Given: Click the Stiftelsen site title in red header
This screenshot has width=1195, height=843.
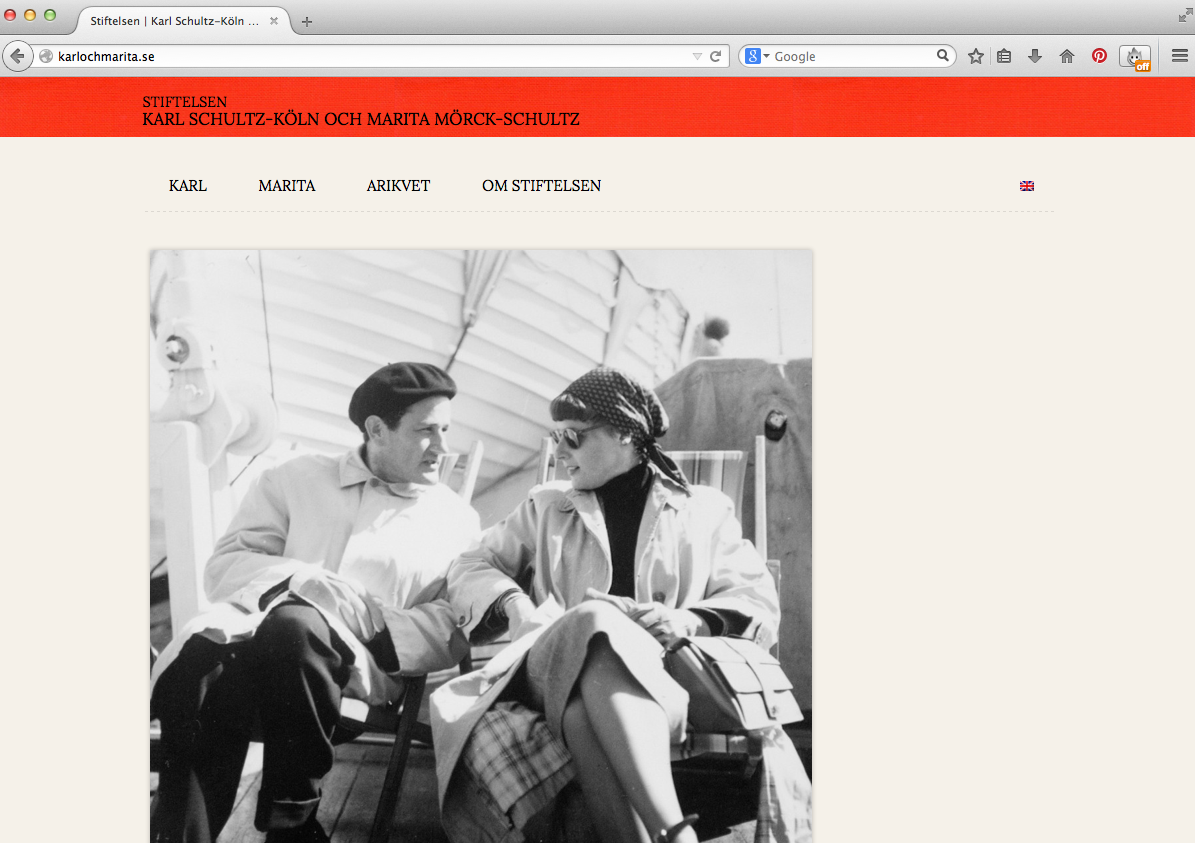Looking at the screenshot, I should click(x=360, y=111).
